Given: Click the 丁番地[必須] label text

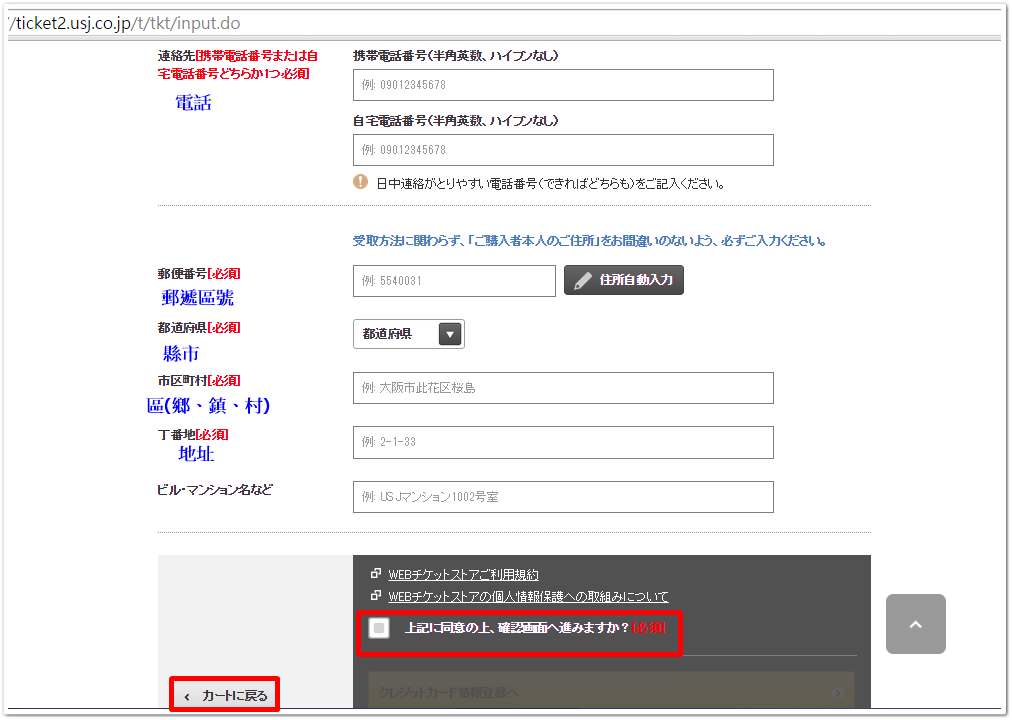Looking at the screenshot, I should coord(193,435).
